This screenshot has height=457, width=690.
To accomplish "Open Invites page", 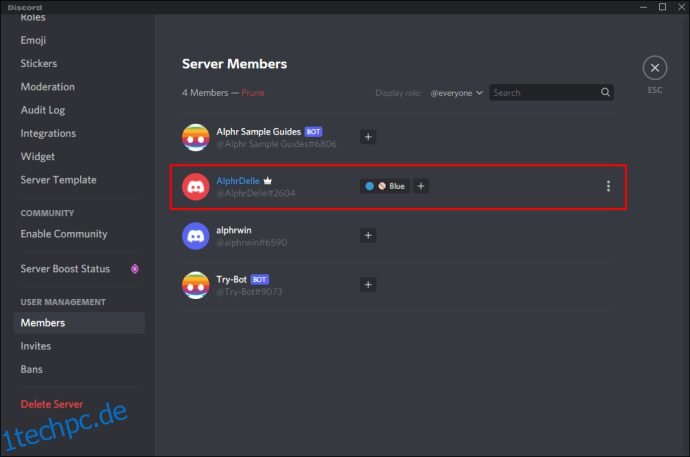I will click(x=36, y=346).
